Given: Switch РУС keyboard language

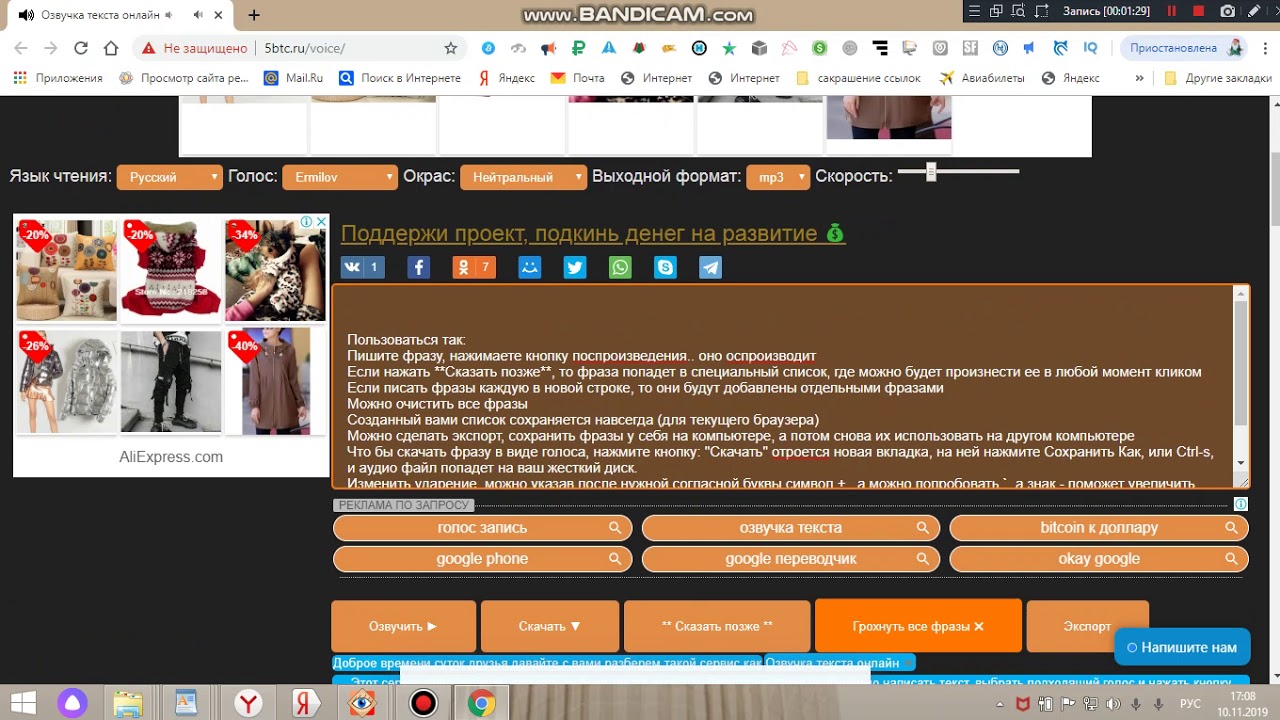Looking at the screenshot, I should coord(1190,705).
